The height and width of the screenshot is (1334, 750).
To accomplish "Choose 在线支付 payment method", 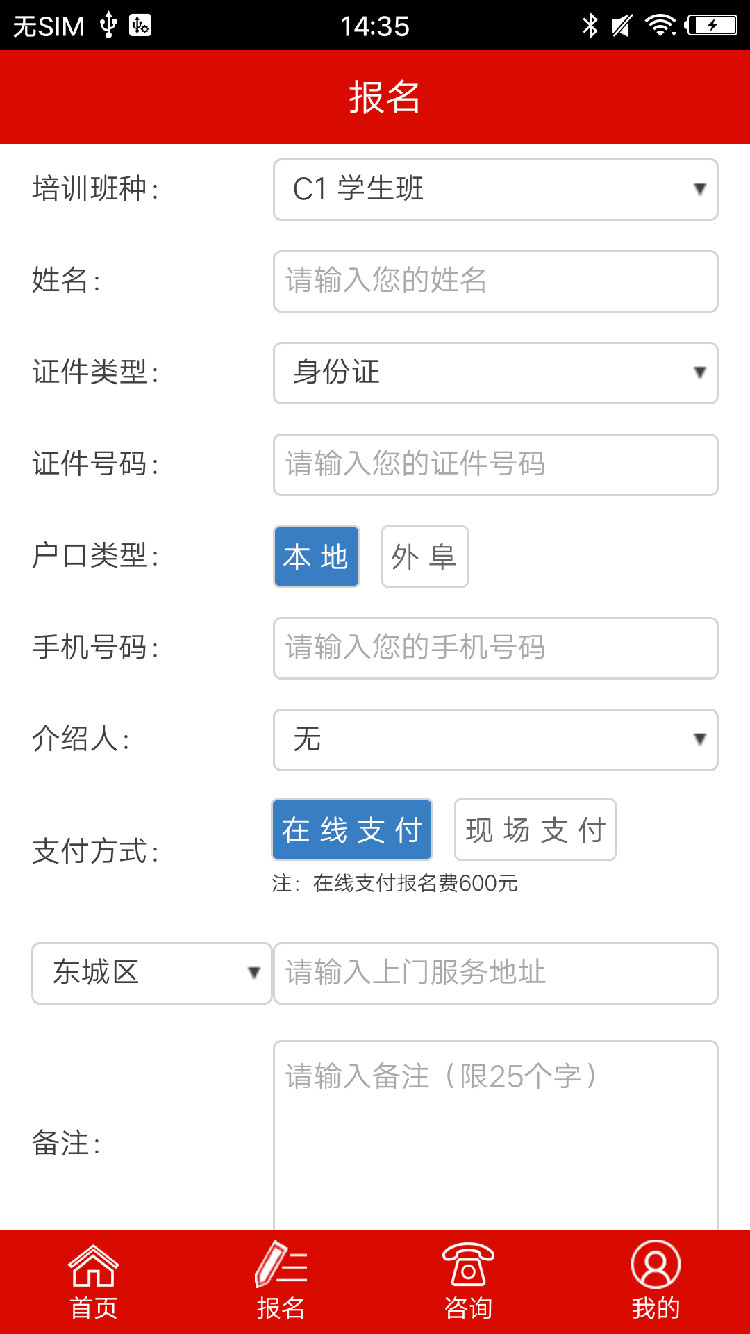I will 352,830.
